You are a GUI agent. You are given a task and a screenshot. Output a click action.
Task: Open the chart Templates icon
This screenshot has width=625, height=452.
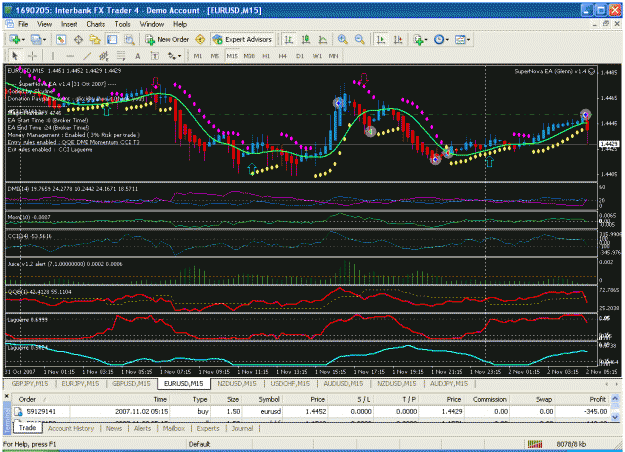[460, 39]
